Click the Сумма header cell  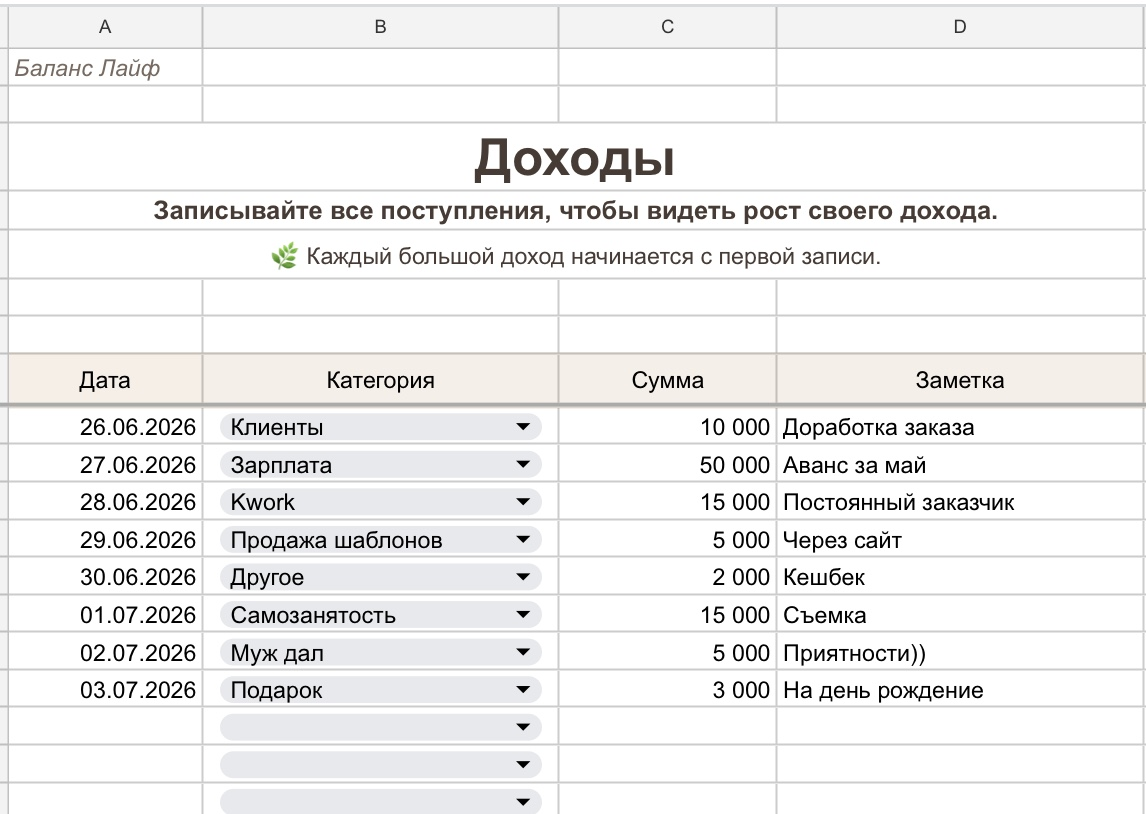pos(667,380)
